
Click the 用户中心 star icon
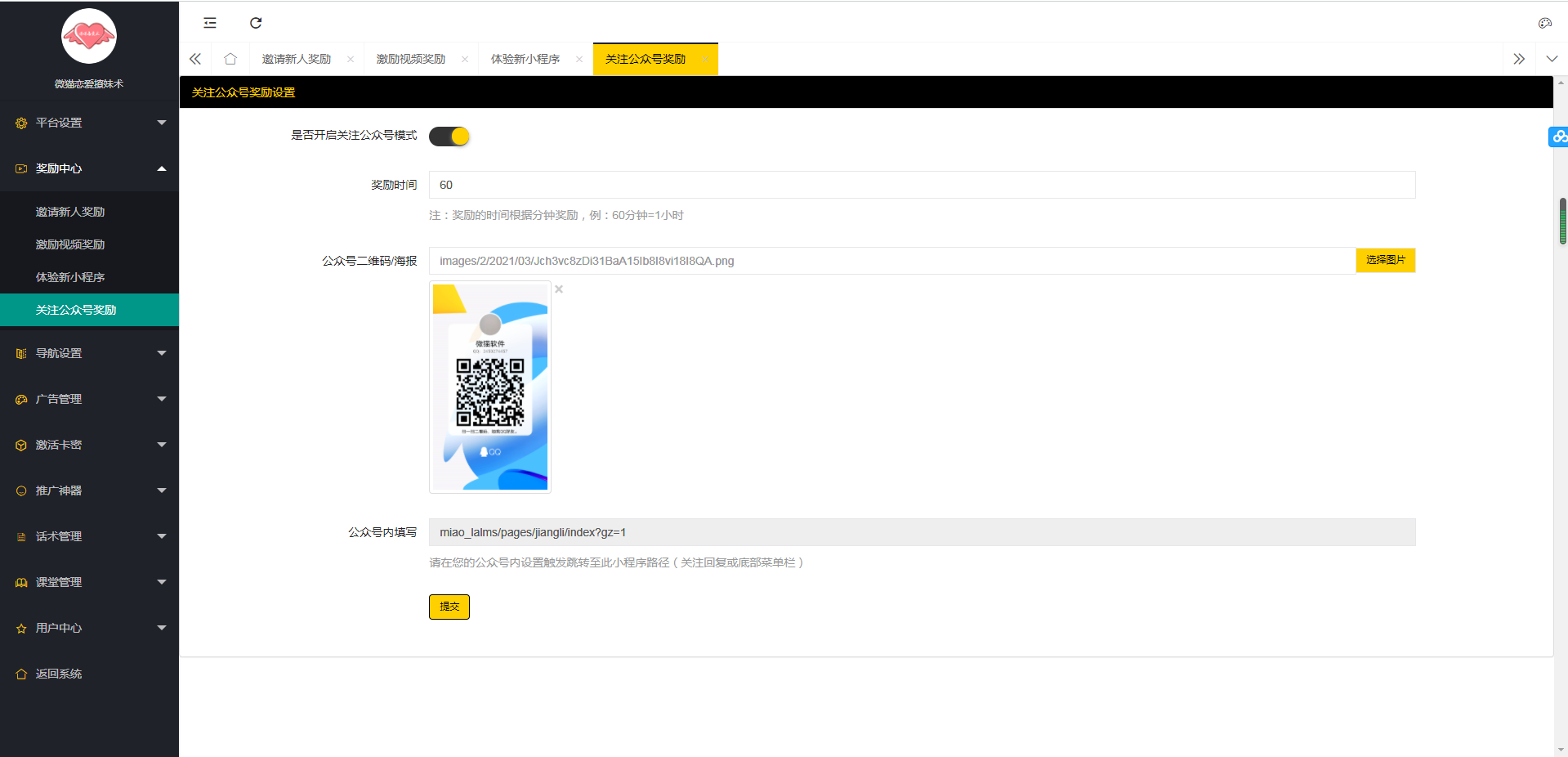pyautogui.click(x=21, y=629)
